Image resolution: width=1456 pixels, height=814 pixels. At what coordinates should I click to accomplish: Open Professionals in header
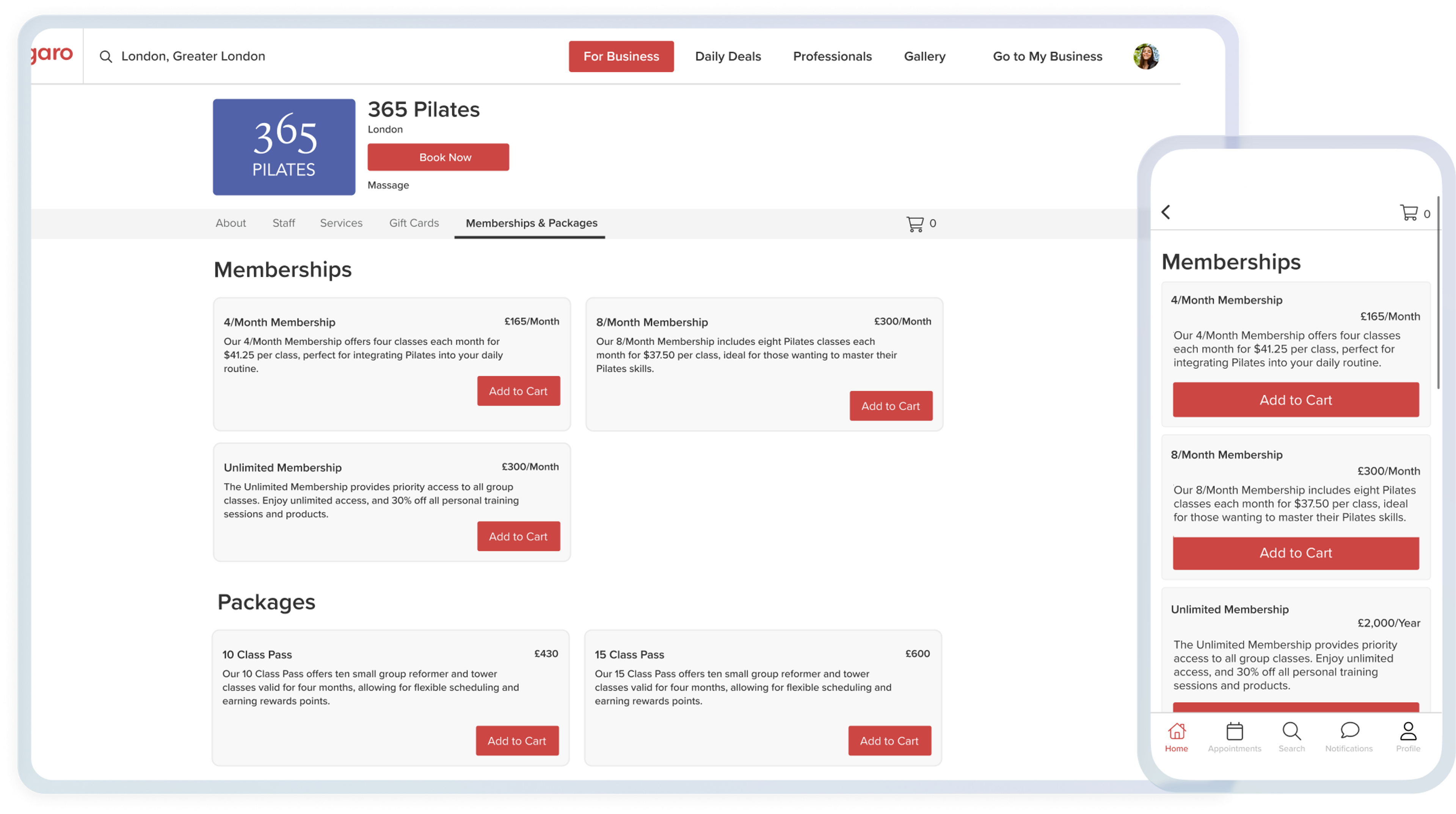[832, 56]
